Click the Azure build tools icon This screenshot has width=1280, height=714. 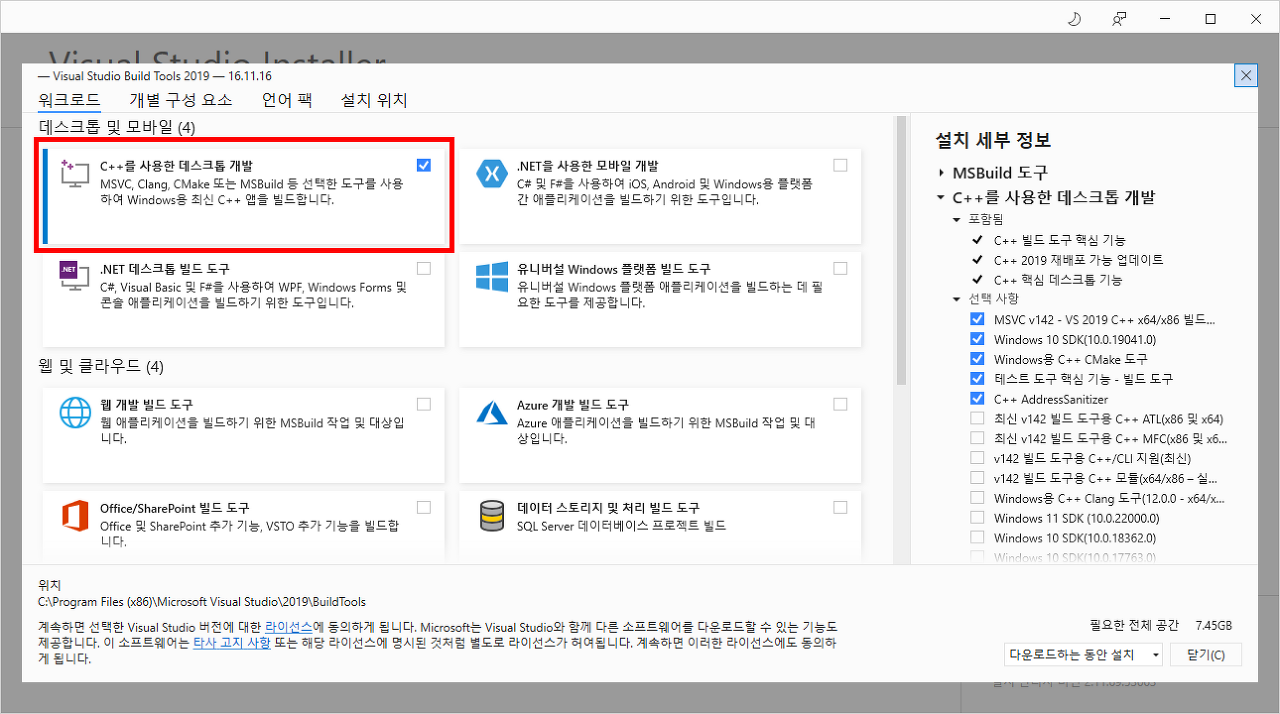click(491, 412)
